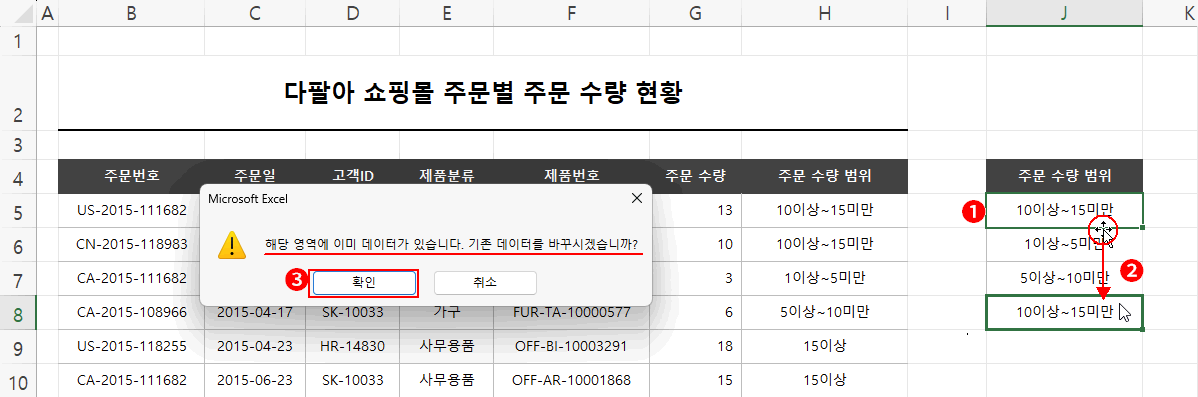Image resolution: width=1198 pixels, height=397 pixels.
Task: Click the dialog message about existing data
Action: pos(452,245)
